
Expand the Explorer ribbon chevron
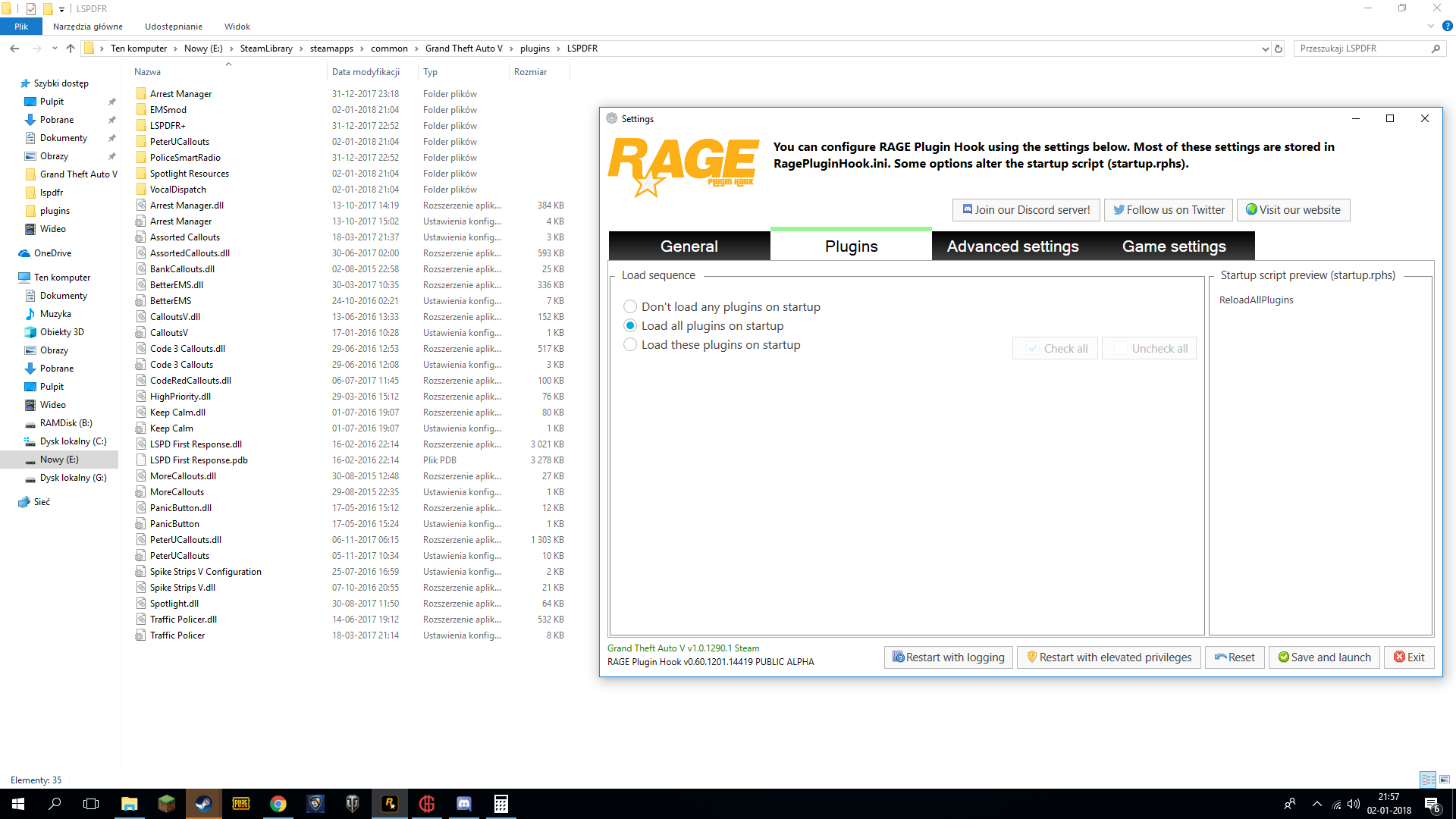pos(1431,27)
